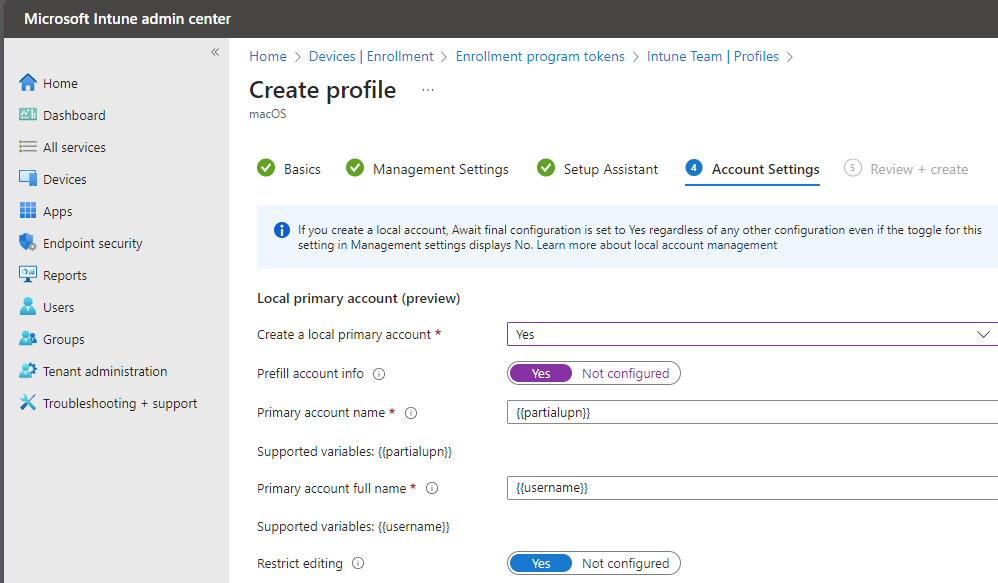
Task: Open the ellipsis menu beside Create profile
Action: click(x=428, y=90)
